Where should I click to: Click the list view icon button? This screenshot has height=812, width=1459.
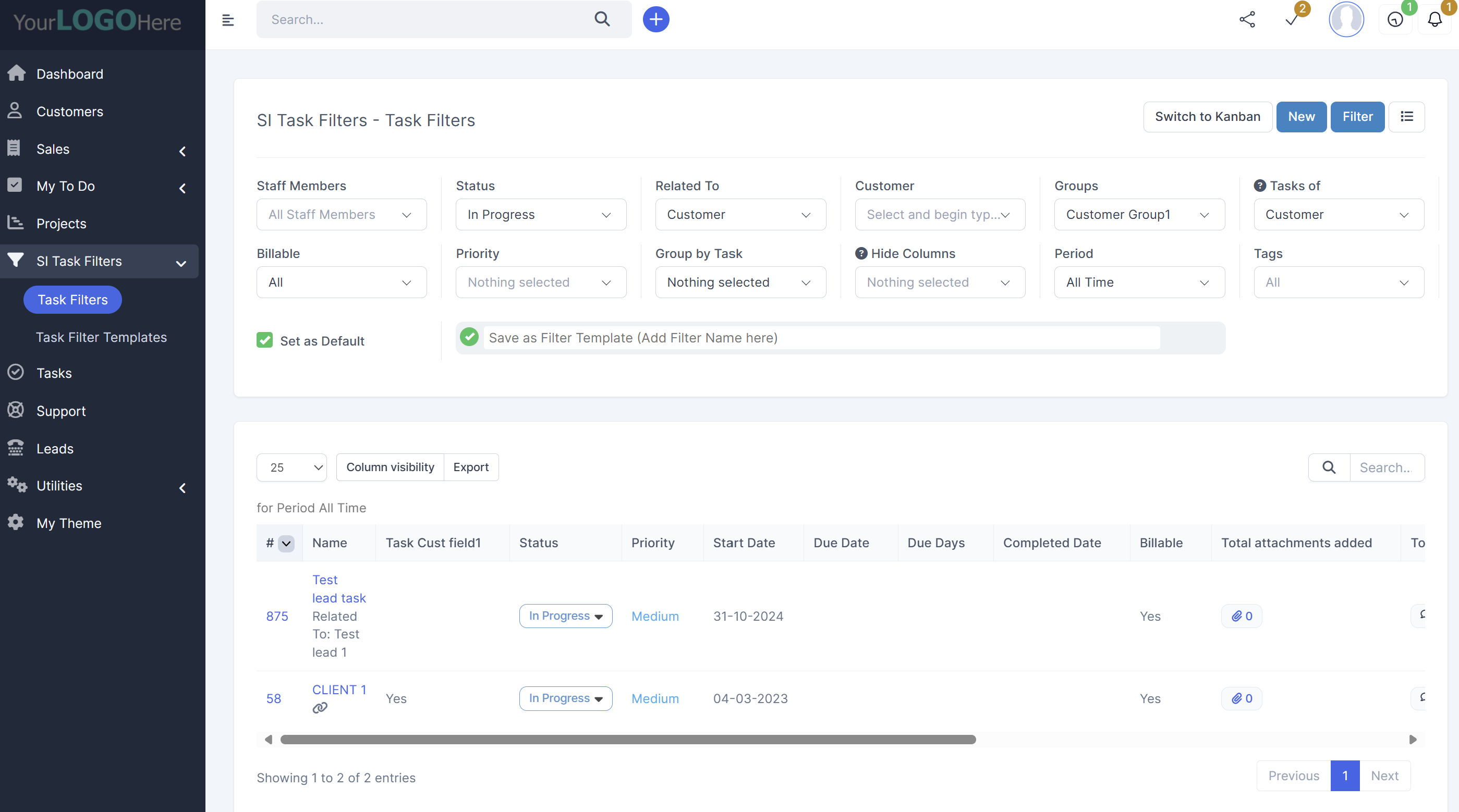click(x=1406, y=117)
